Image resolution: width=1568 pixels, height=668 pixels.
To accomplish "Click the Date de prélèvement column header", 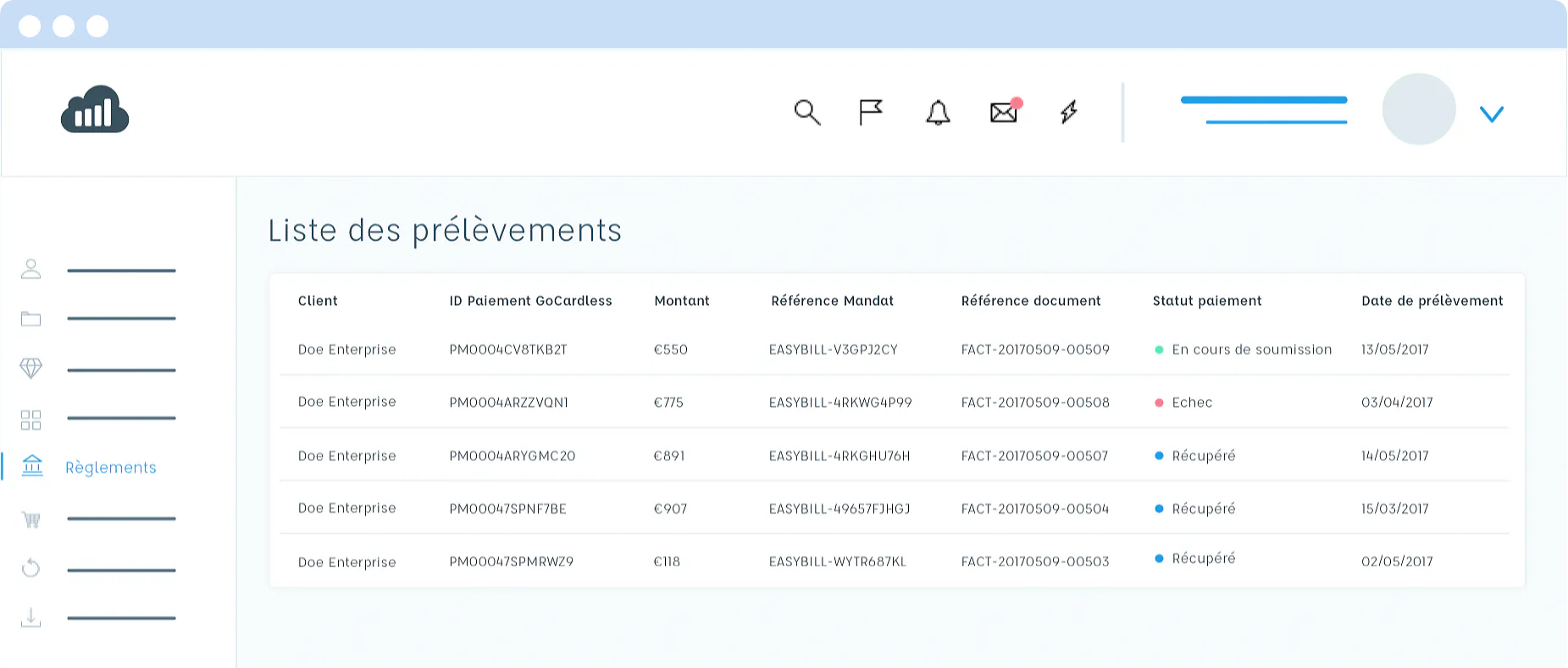I will [1432, 301].
